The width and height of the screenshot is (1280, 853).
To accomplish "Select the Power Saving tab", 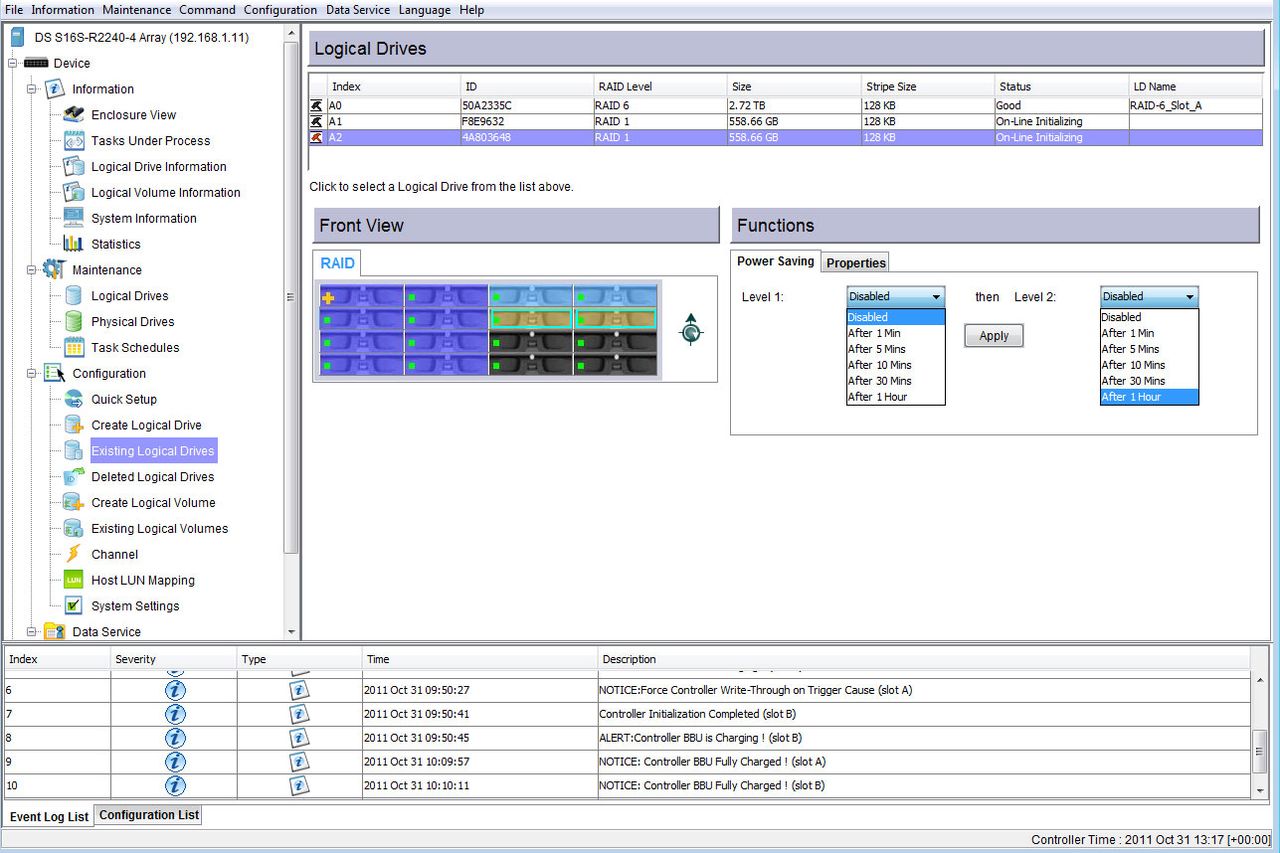I will tap(775, 261).
